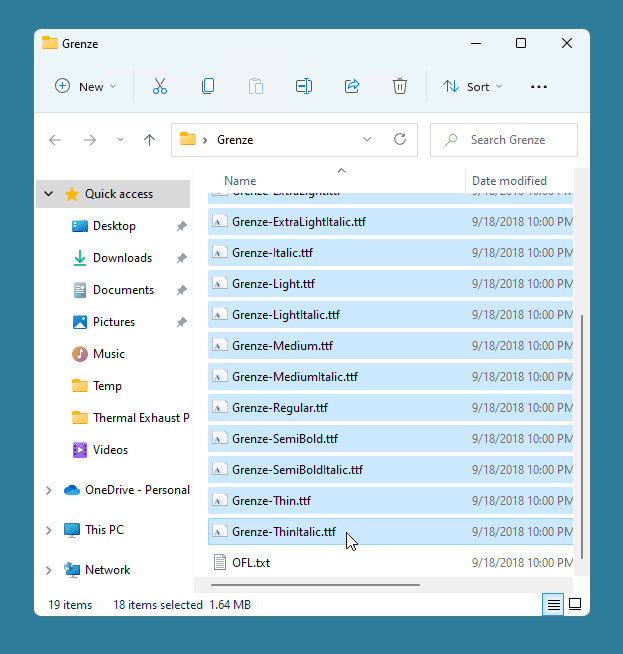Viewport: 623px width, 654px height.
Task: Switch to large thumbnails view icon
Action: [575, 604]
